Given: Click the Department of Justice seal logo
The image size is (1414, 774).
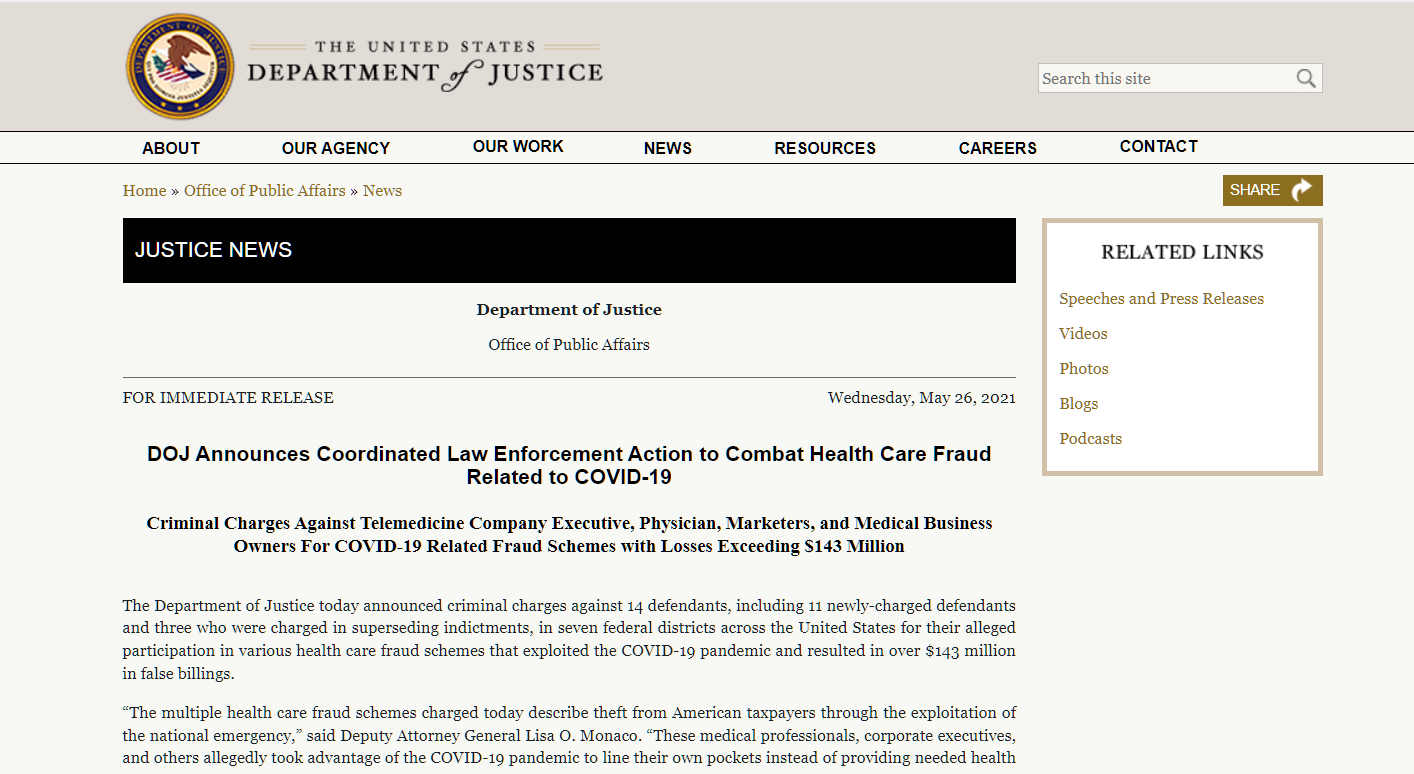Looking at the screenshot, I should pos(180,67).
